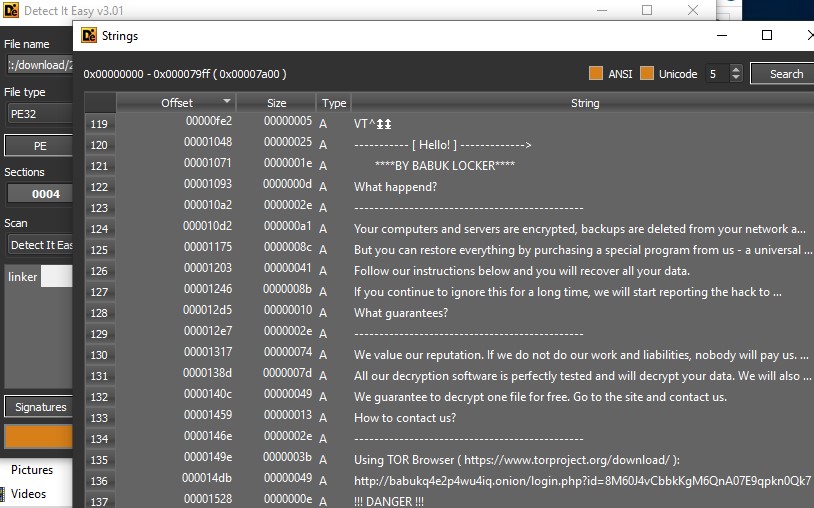Select the babukq4e2p4wu4iq.onion URL string

582,481
